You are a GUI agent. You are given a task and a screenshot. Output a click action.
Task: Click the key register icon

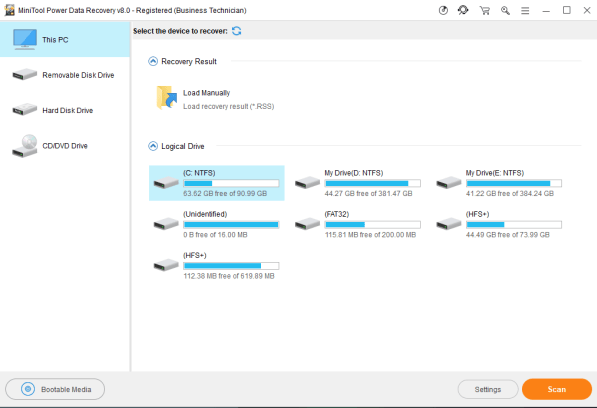505,10
